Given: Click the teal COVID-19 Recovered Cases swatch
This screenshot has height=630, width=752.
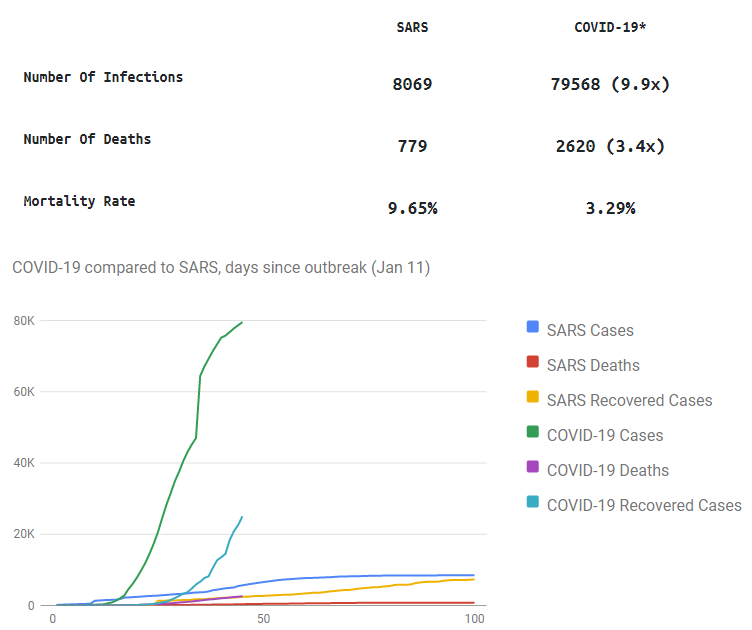Looking at the screenshot, I should (533, 504).
